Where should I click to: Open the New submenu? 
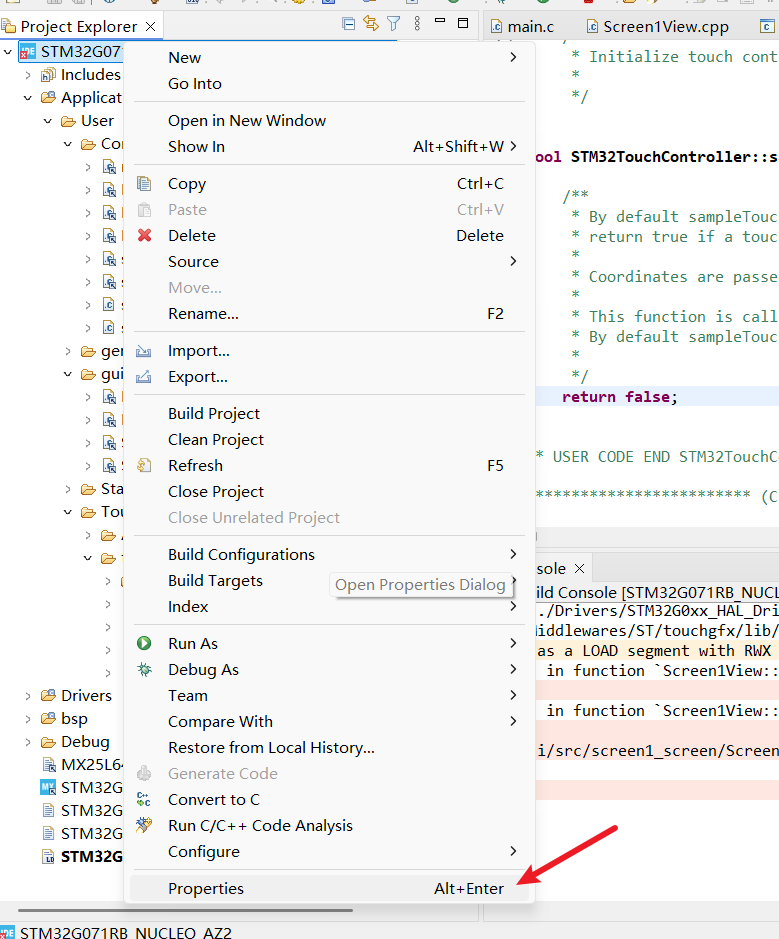(329, 57)
